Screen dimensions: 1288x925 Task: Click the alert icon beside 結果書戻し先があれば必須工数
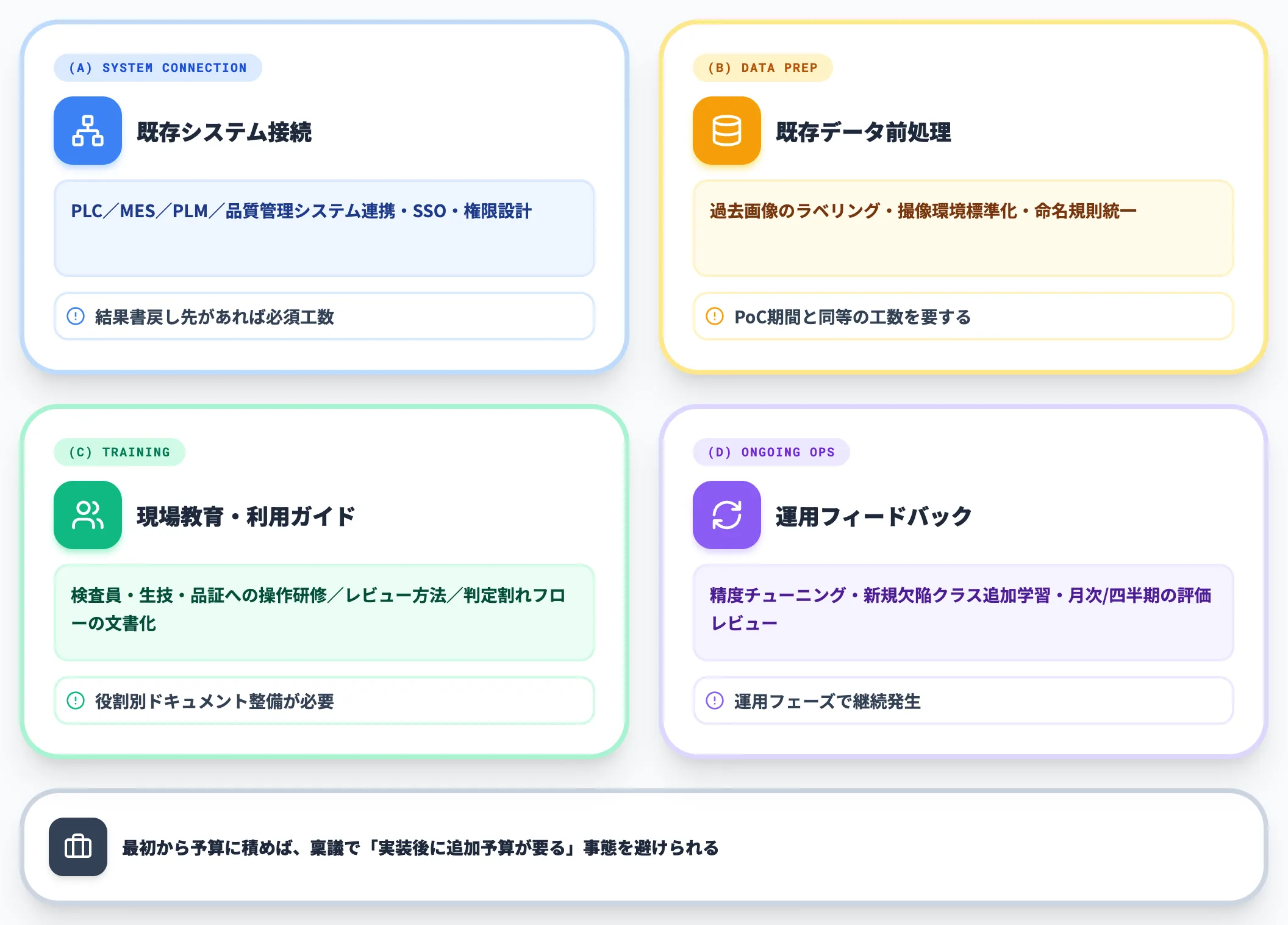coord(76,316)
